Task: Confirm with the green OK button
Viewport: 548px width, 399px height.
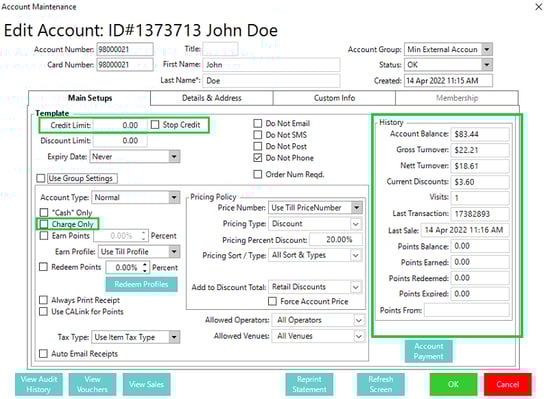Action: coord(453,384)
